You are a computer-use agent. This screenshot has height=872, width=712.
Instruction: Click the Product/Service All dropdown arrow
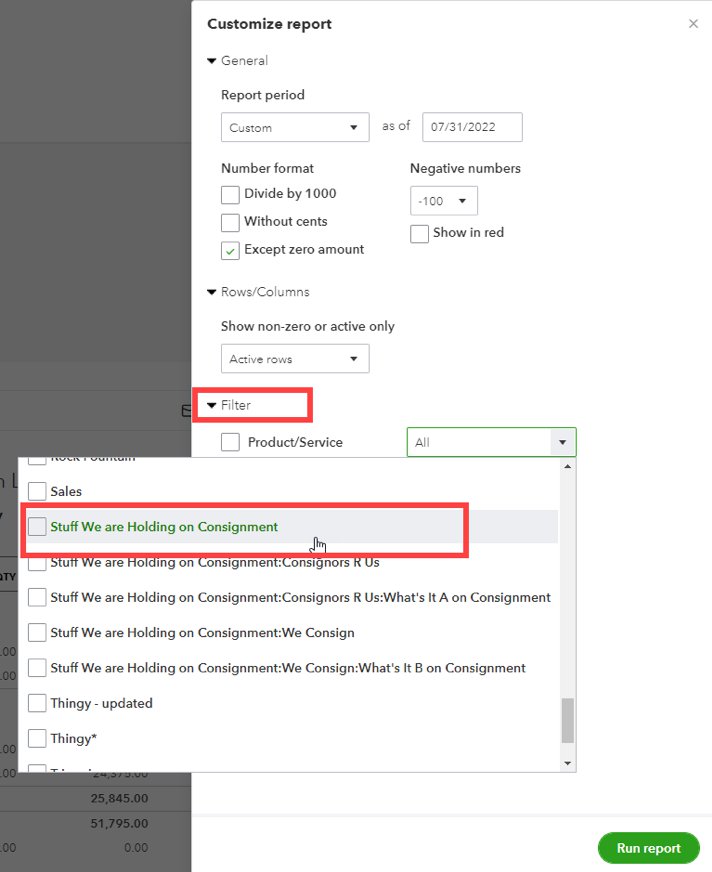coord(562,442)
